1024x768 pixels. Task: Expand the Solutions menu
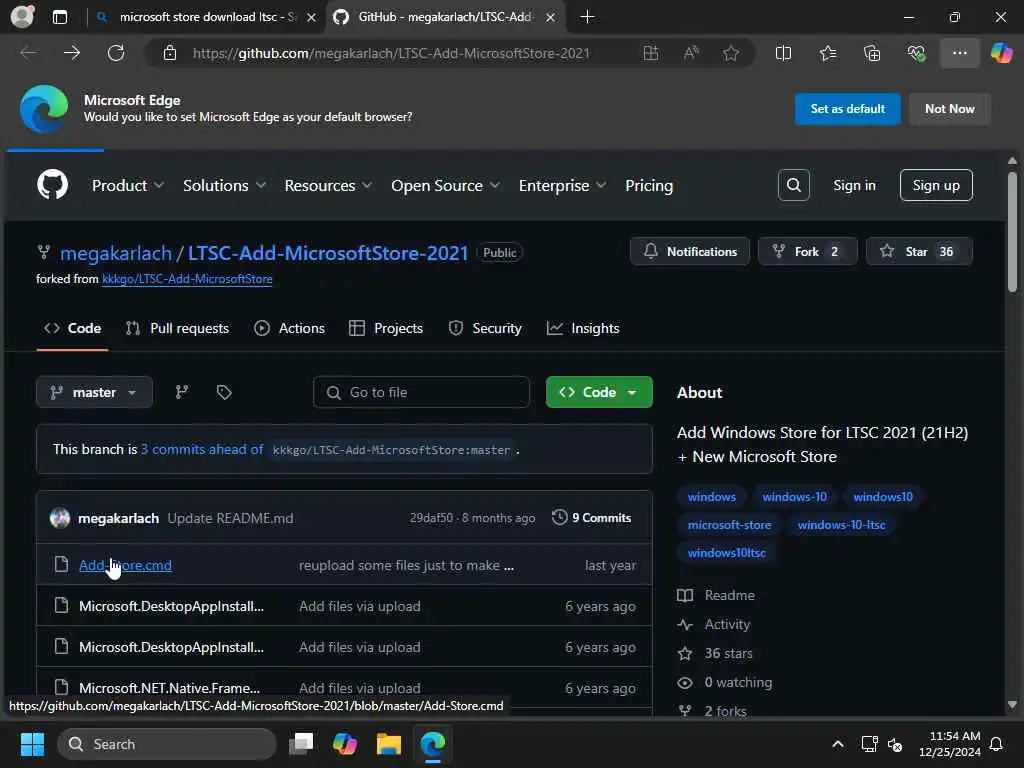(224, 185)
